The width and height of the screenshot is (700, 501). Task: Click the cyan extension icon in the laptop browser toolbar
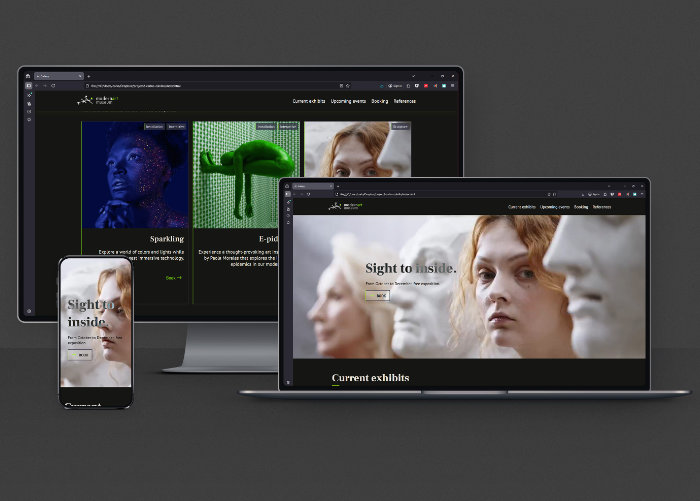634,194
